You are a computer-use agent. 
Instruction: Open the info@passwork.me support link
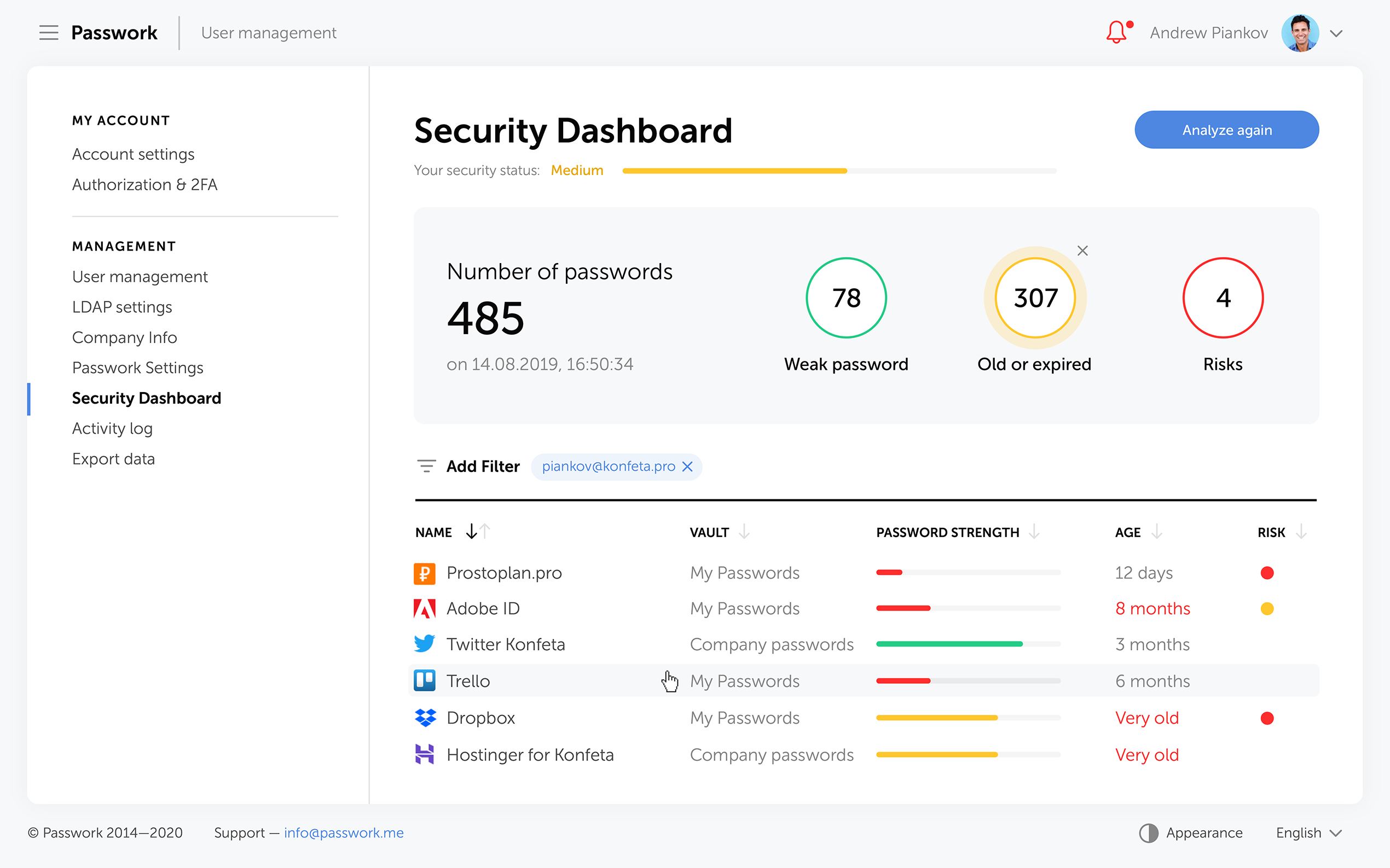pyautogui.click(x=344, y=833)
